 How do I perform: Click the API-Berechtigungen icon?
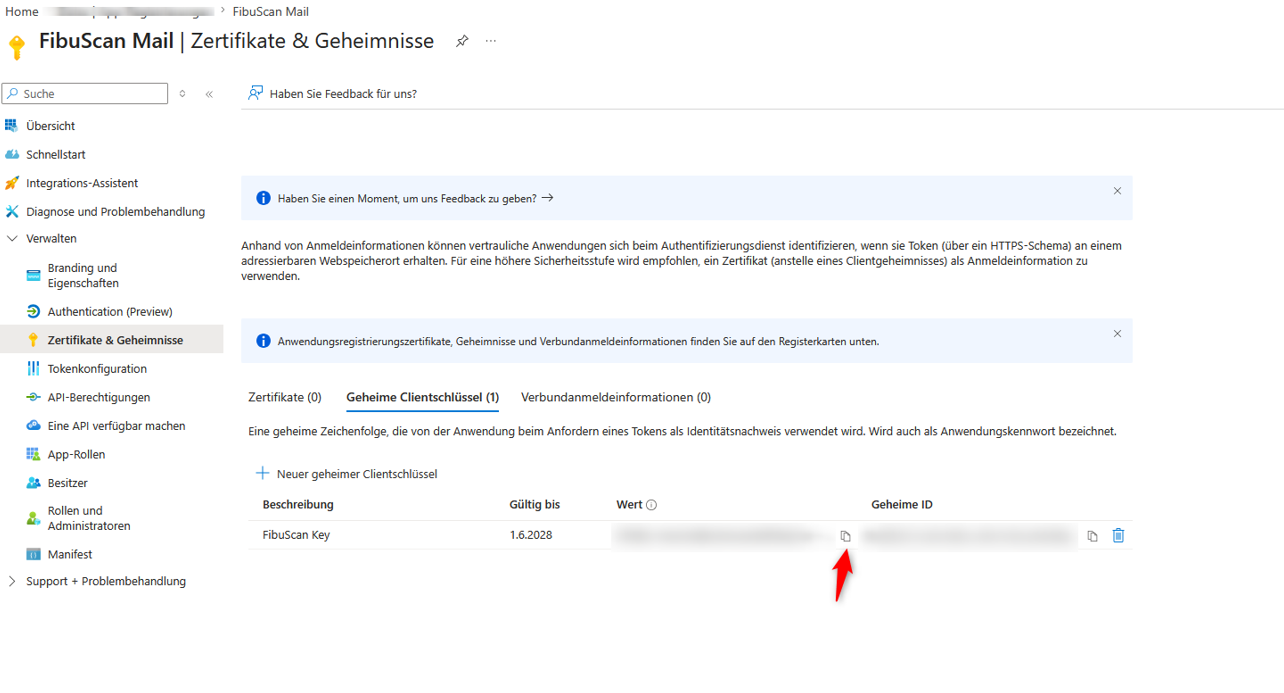pyautogui.click(x=33, y=398)
